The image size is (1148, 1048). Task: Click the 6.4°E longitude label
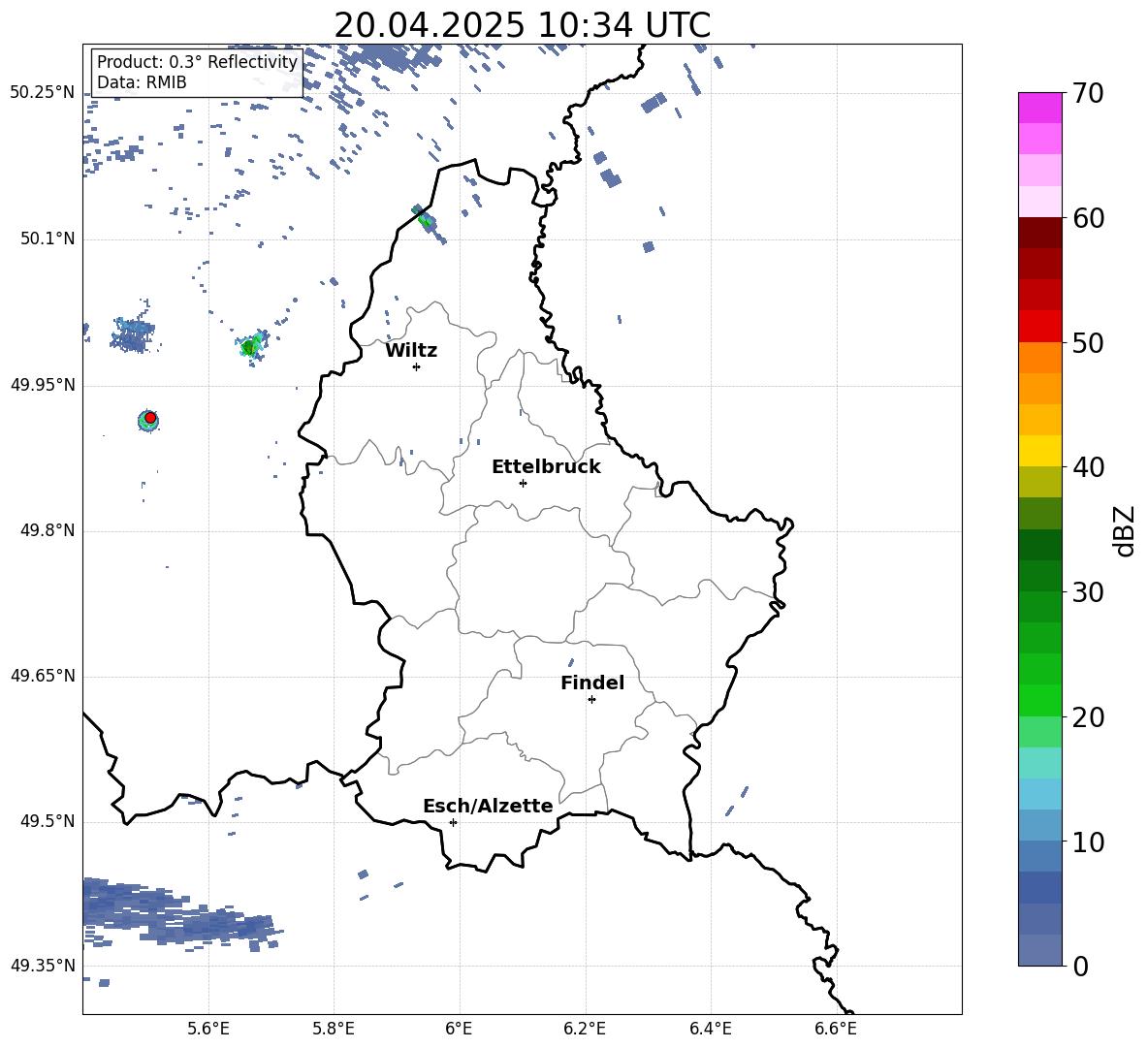[710, 1029]
